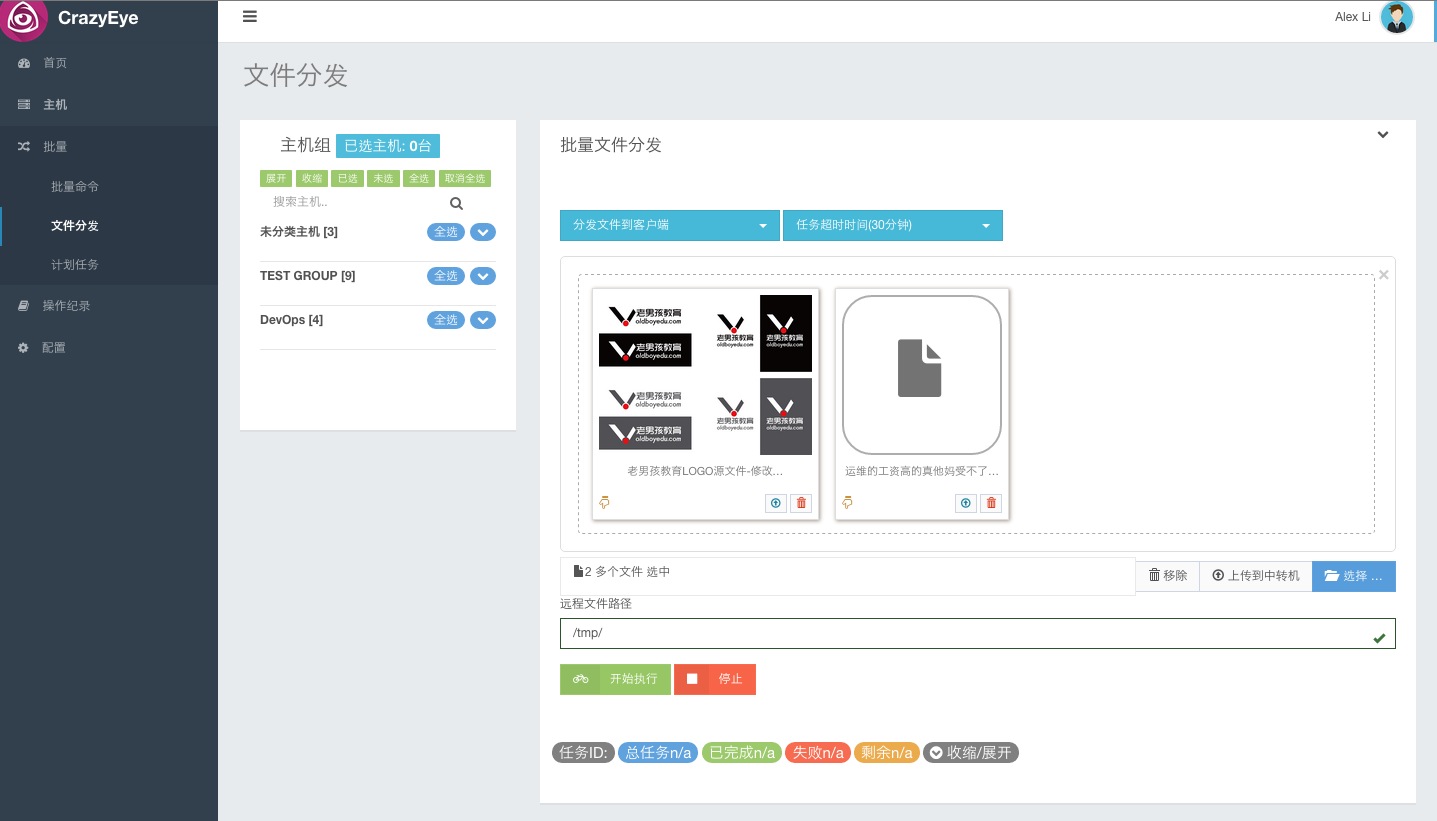Viewport: 1437px width, 821px height.
Task: Click the DevOps [4] group name
Action: click(x=291, y=320)
